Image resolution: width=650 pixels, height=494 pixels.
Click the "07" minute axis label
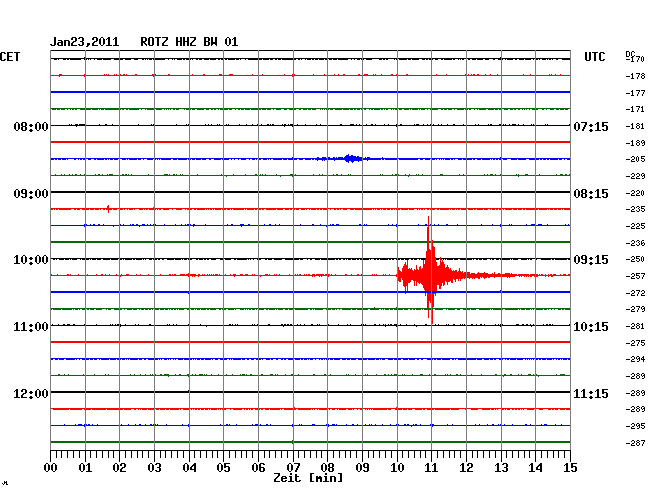click(x=293, y=468)
